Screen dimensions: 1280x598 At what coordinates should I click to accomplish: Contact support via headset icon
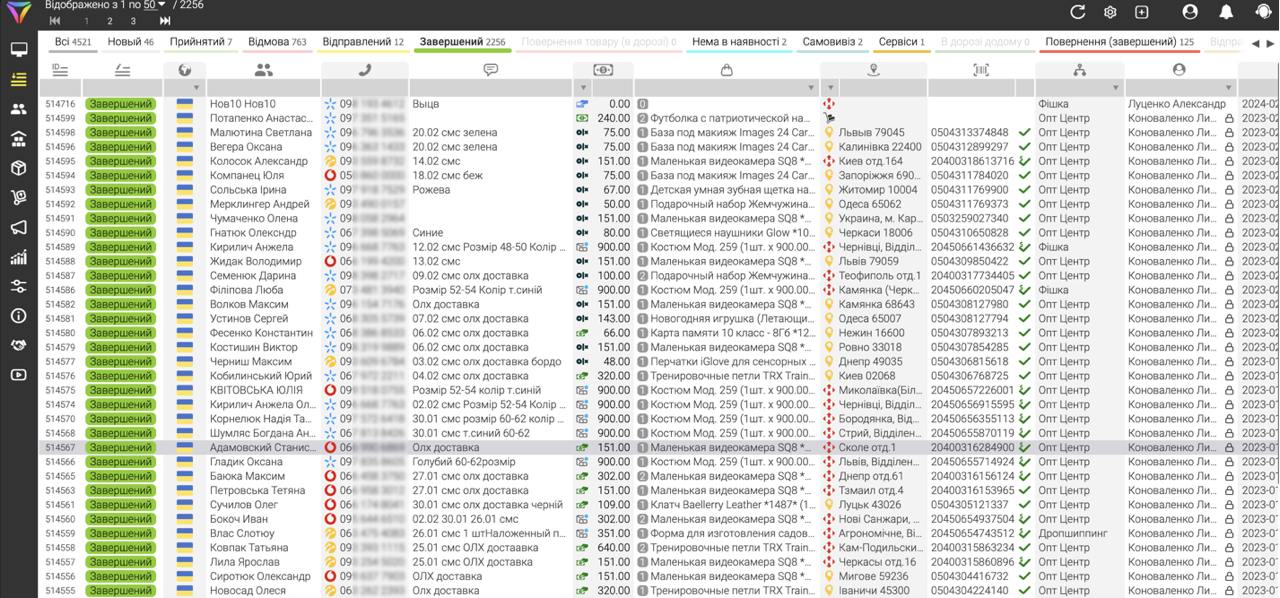tap(1264, 11)
